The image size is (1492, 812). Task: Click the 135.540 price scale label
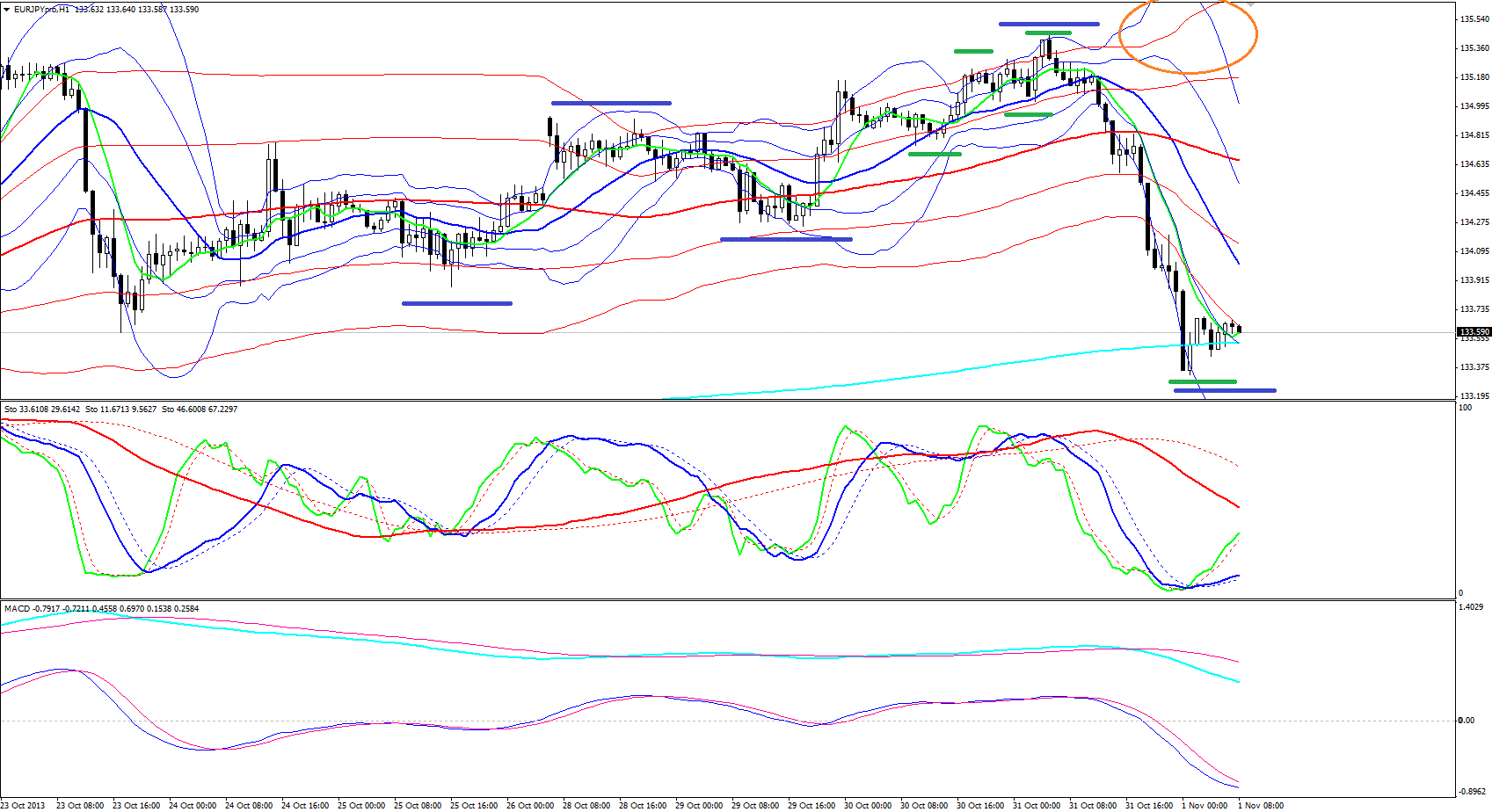pyautogui.click(x=1474, y=19)
